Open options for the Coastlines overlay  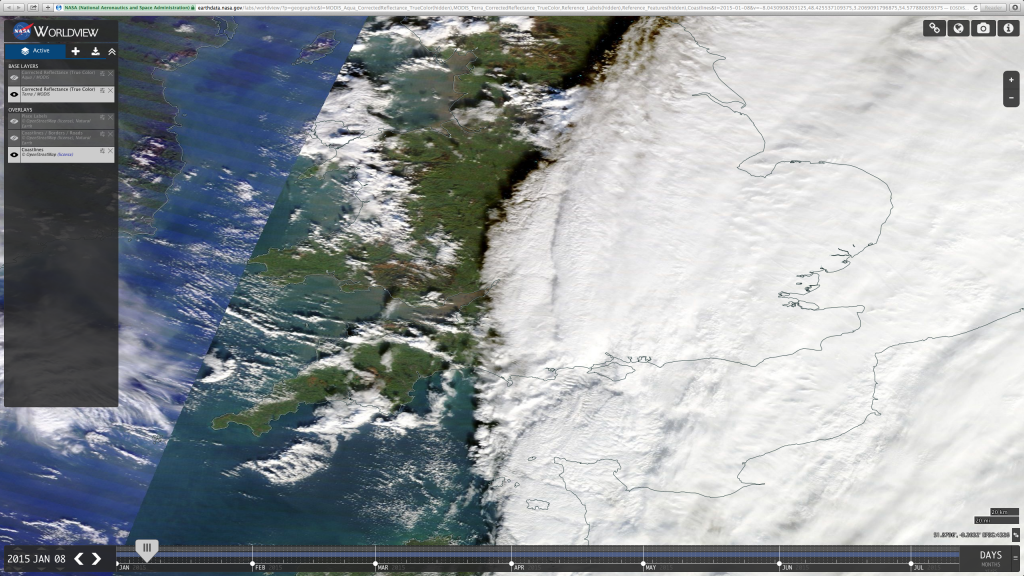tap(103, 151)
